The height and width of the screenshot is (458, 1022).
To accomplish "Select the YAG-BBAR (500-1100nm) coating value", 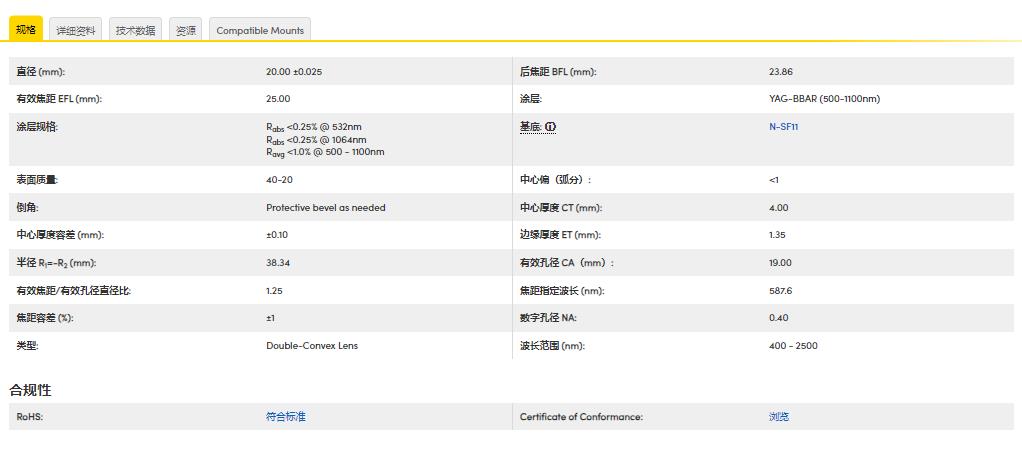I will click(824, 99).
